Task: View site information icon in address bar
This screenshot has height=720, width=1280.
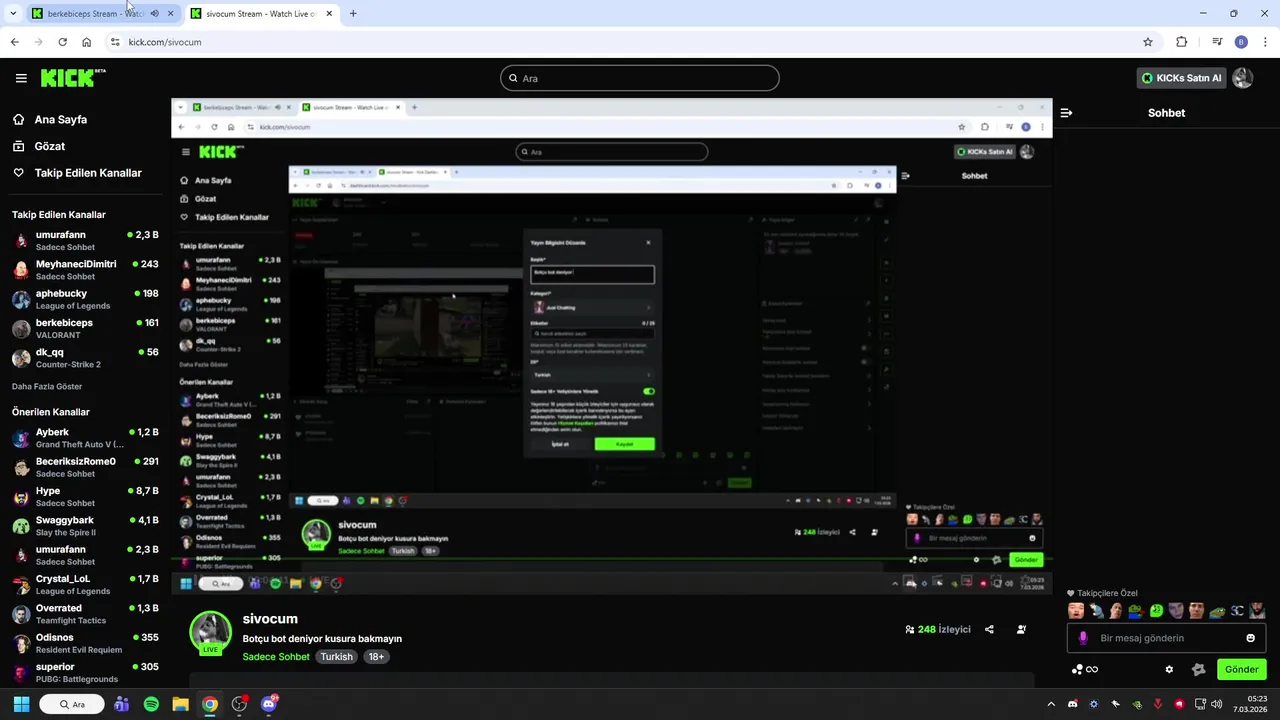Action: 115,42
